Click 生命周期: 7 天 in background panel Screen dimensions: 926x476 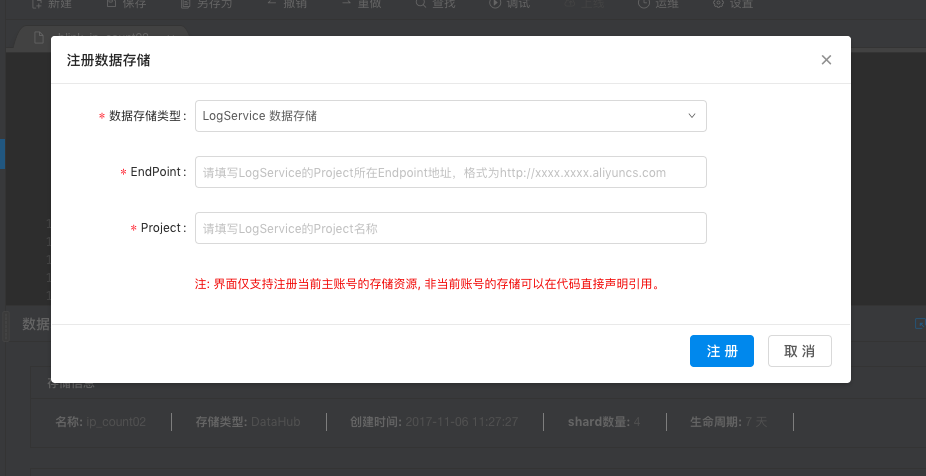pos(728,422)
